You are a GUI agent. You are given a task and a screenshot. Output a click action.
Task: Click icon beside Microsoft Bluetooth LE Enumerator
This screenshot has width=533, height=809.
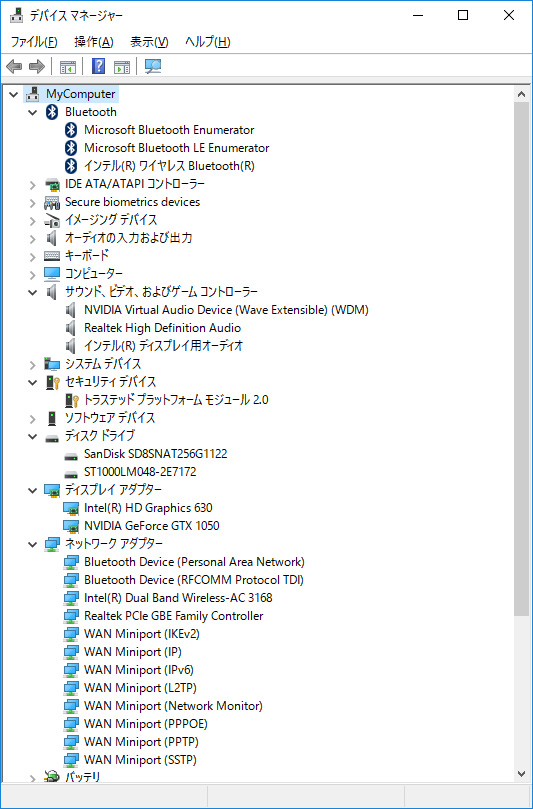pyautogui.click(x=71, y=148)
